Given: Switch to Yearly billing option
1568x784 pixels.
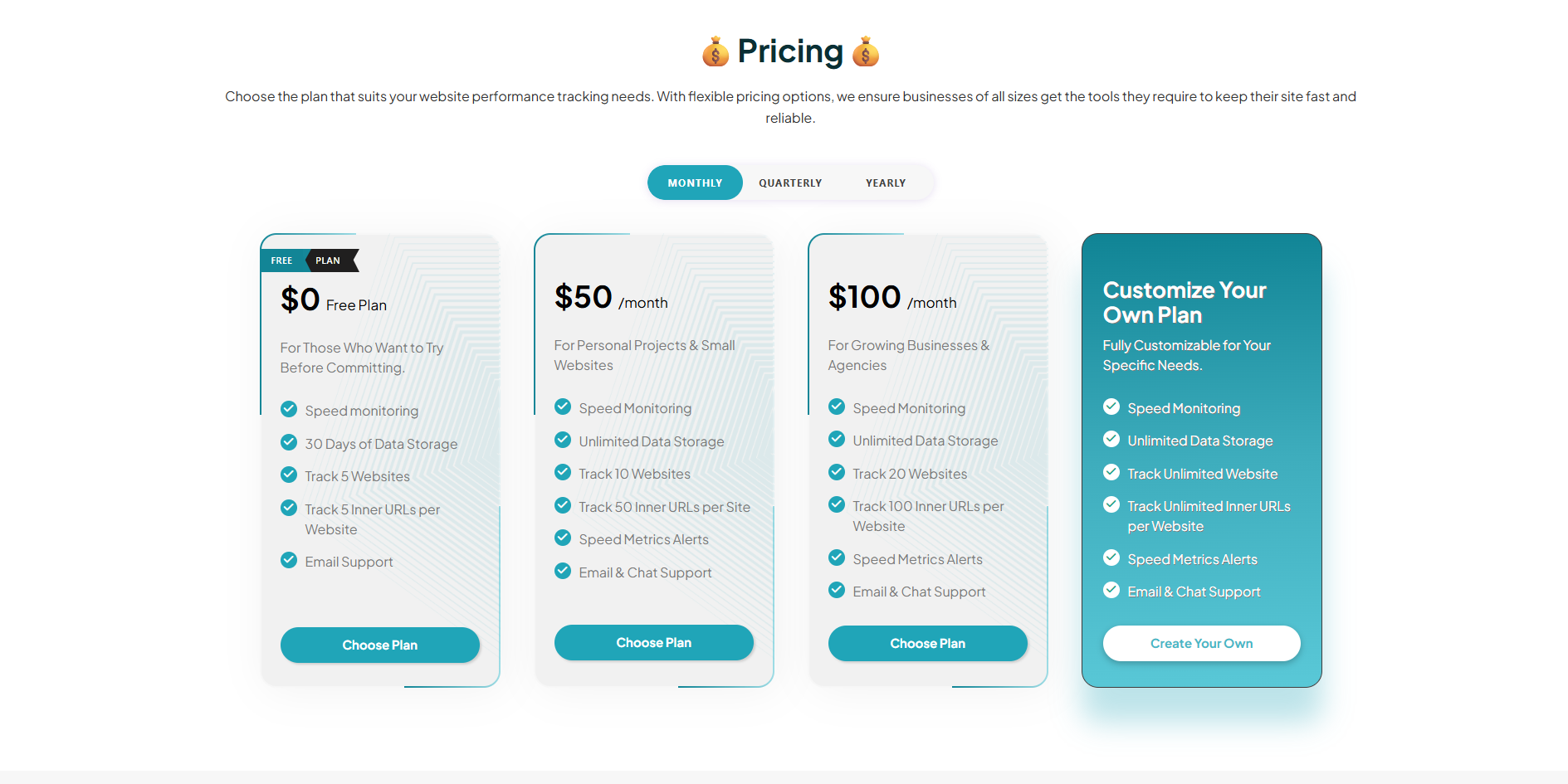Looking at the screenshot, I should [x=886, y=183].
